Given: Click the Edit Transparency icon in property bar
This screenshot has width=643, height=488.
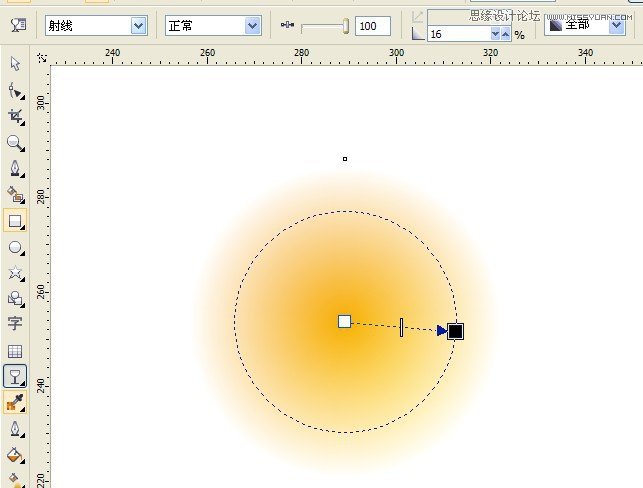Looking at the screenshot, I should [17, 25].
